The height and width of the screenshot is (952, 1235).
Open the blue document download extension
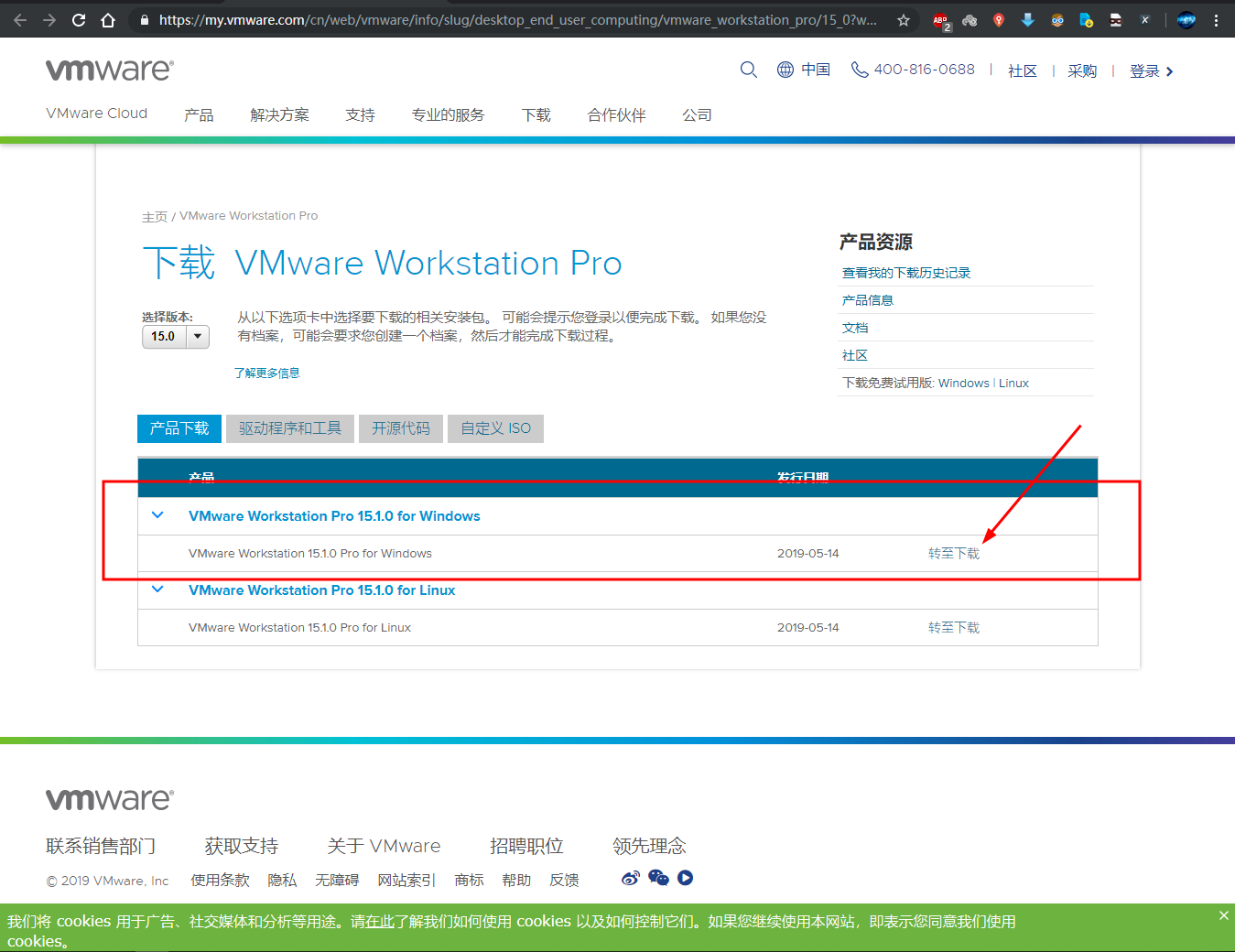point(1087,19)
